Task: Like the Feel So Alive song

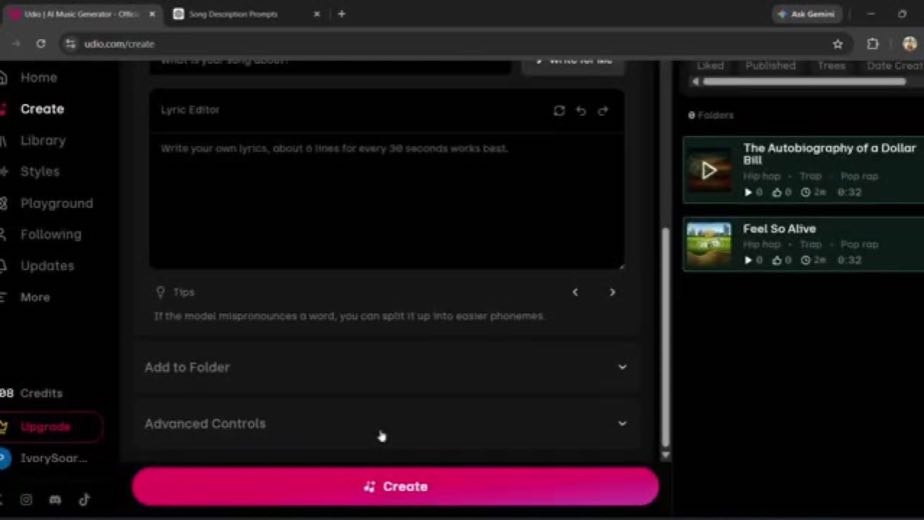Action: point(777,260)
